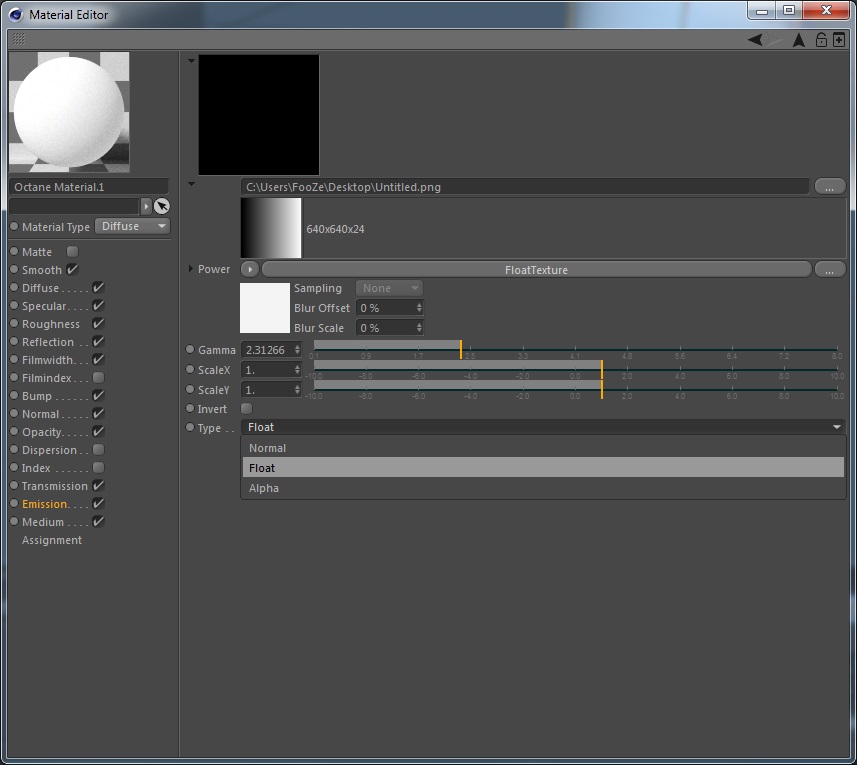The height and width of the screenshot is (765, 857).
Task: Toggle the Invert checkbox
Action: [246, 408]
